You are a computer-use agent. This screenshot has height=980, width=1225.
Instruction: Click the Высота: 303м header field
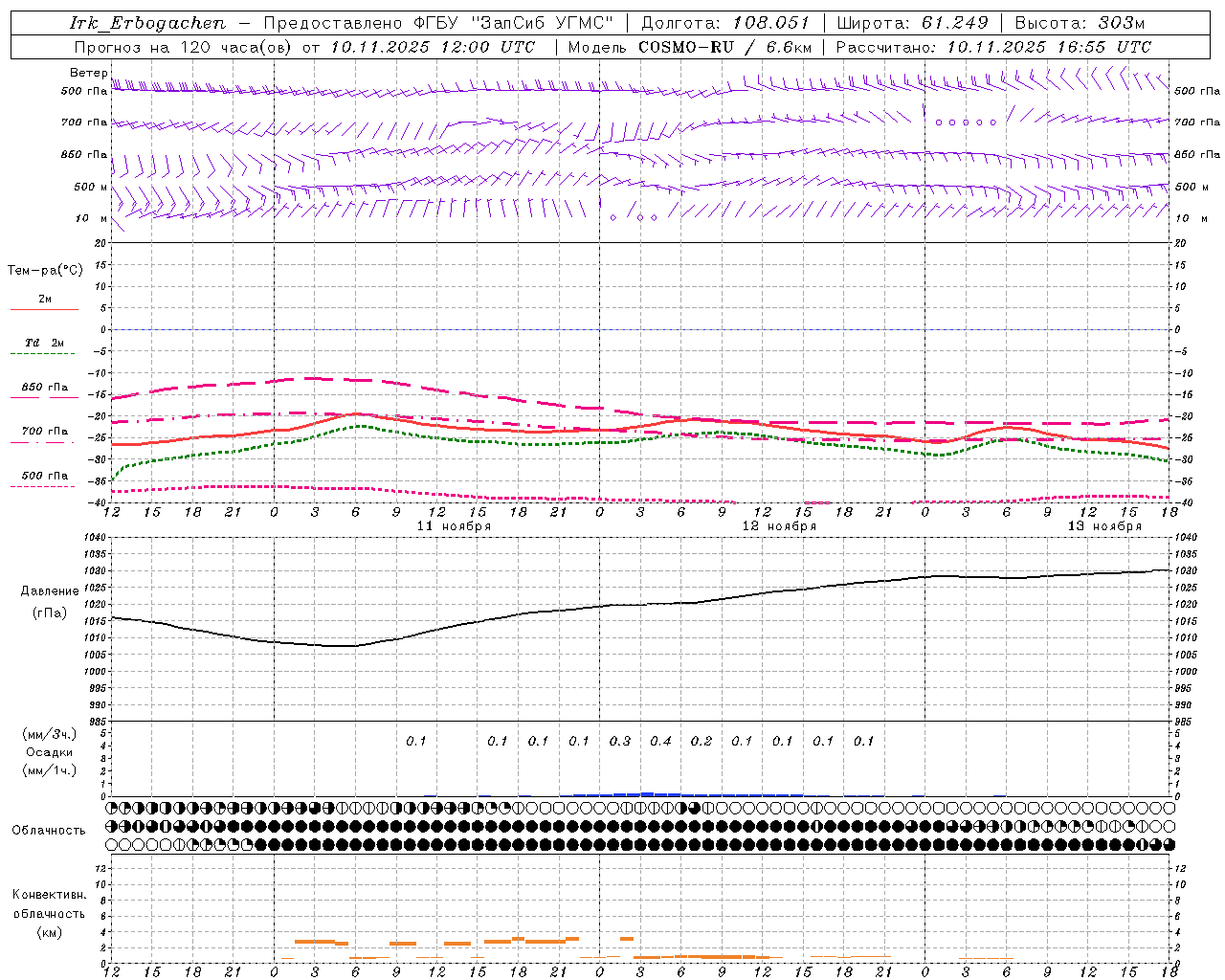pos(1080,23)
